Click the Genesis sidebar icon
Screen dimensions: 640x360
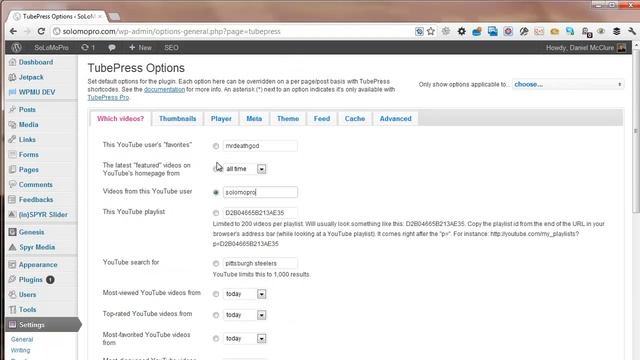coord(12,232)
